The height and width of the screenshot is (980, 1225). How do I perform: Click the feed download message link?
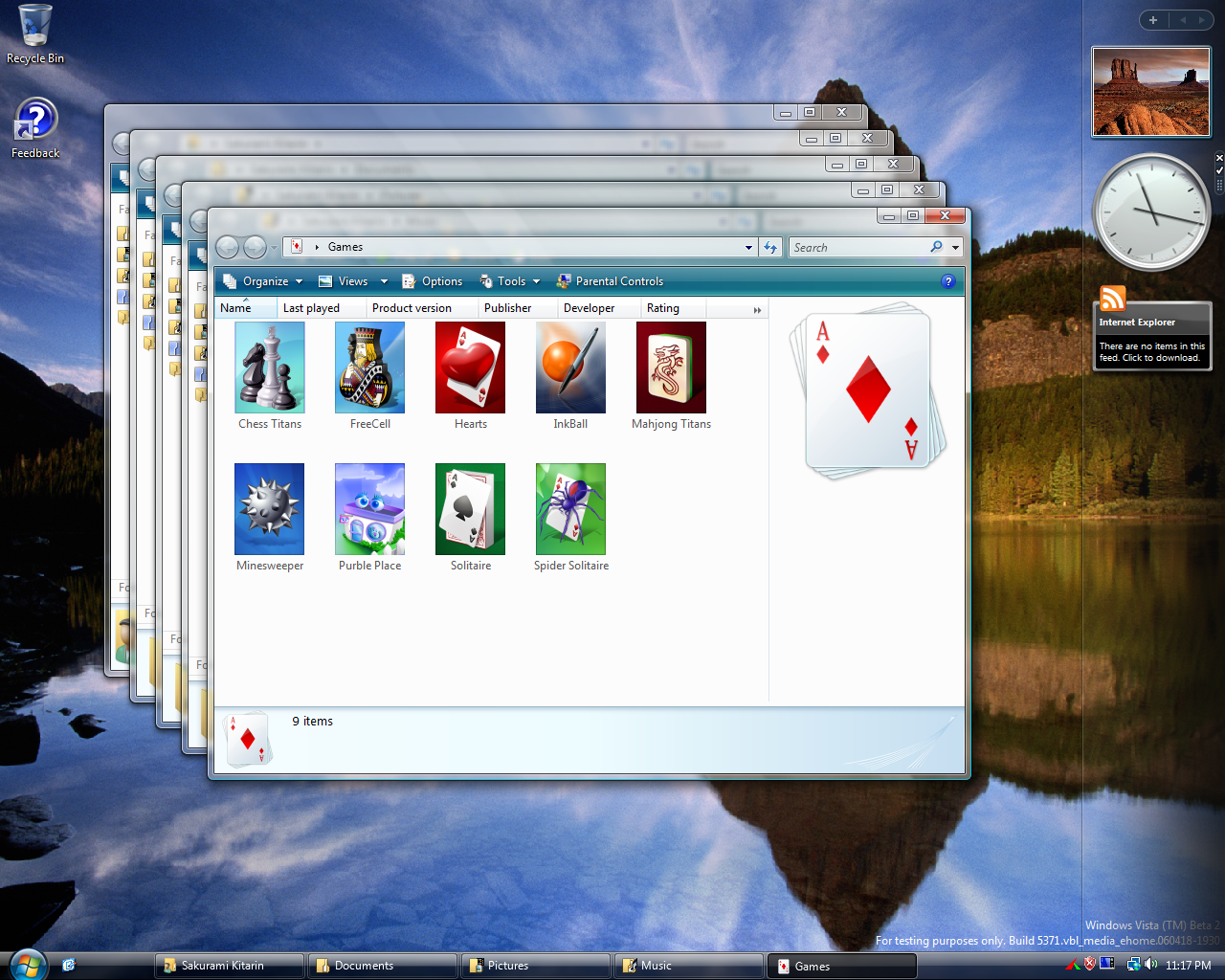[x=1151, y=352]
